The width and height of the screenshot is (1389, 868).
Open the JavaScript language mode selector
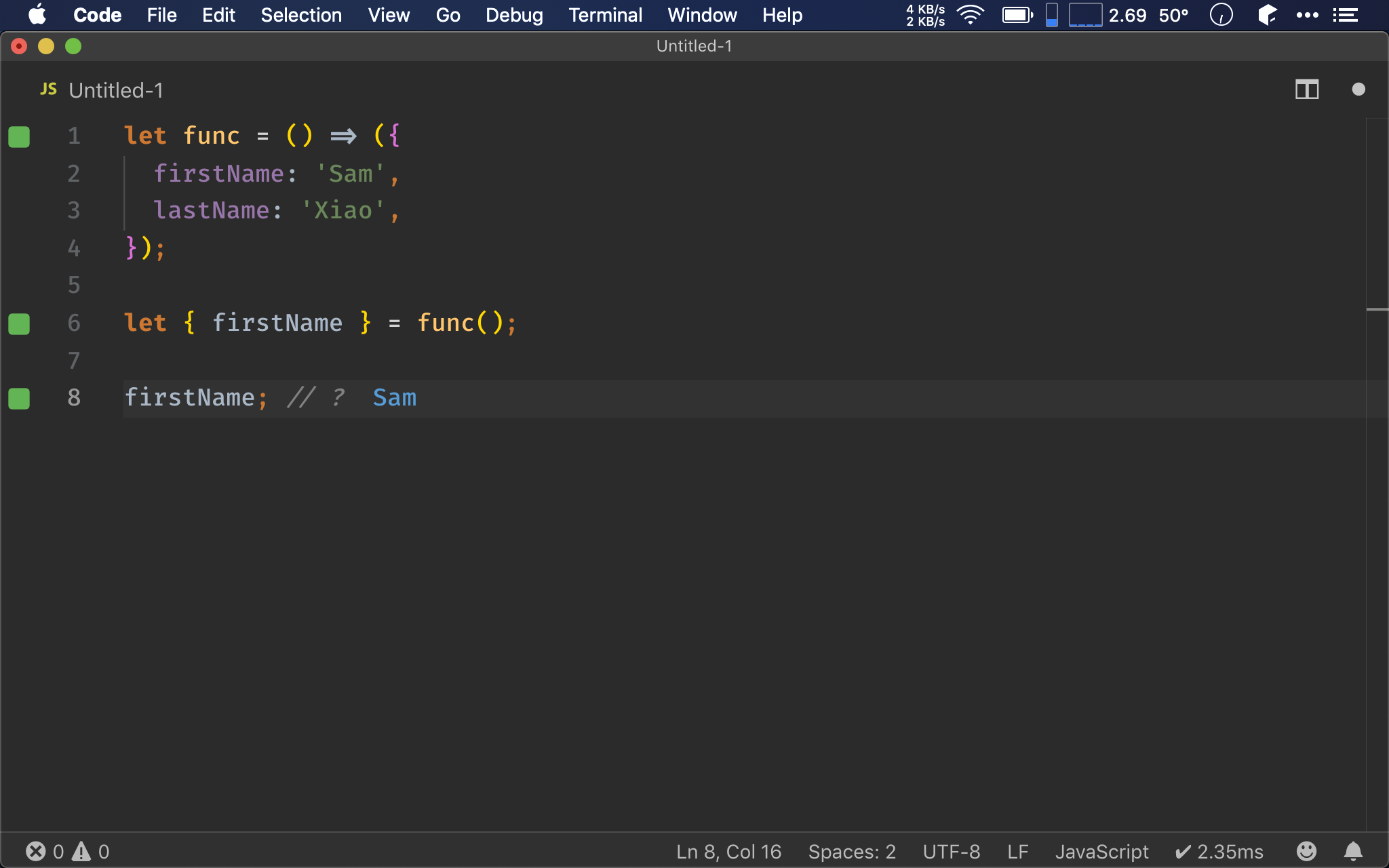click(x=1101, y=851)
